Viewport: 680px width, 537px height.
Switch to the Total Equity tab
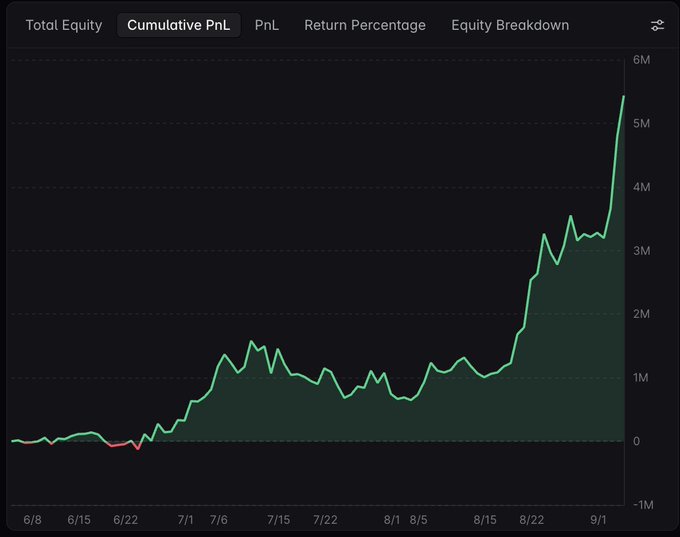[64, 25]
